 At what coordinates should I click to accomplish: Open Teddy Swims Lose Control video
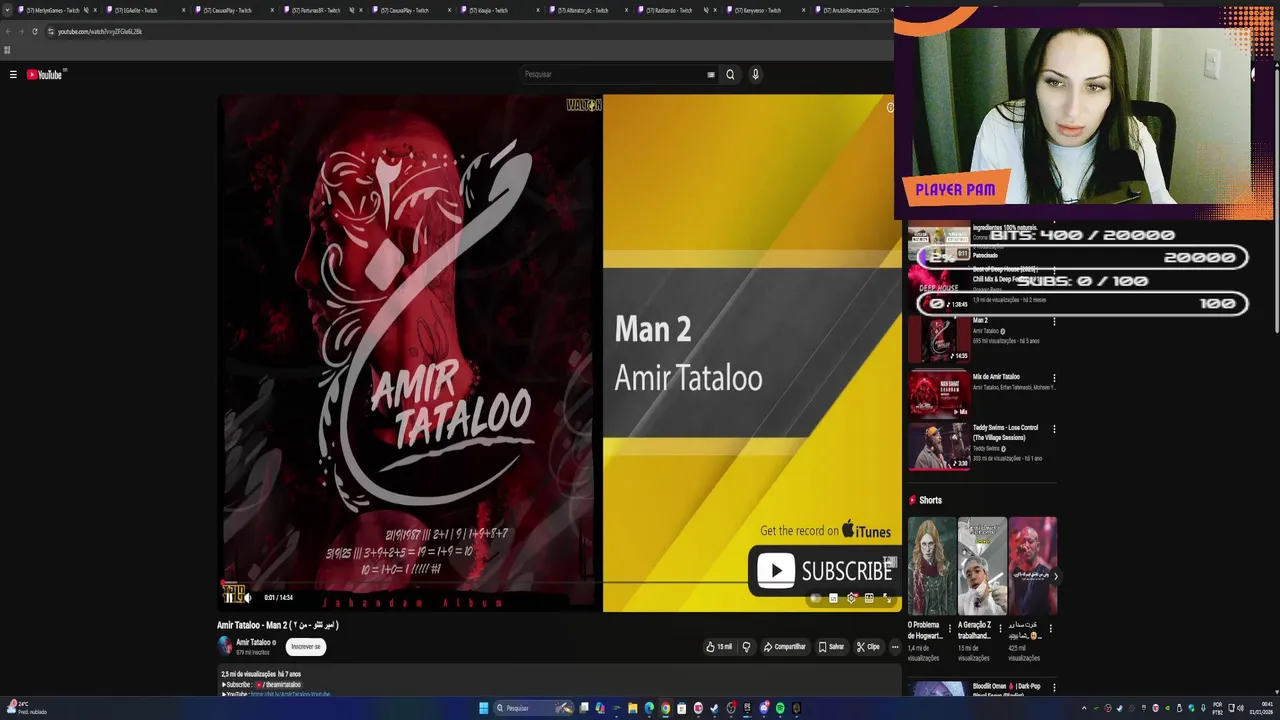[x=938, y=445]
